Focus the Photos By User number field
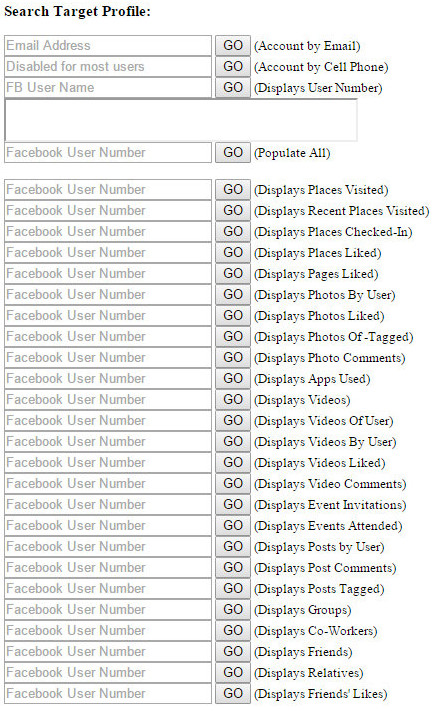The height and width of the screenshot is (711, 442). pyautogui.click(x=108, y=295)
